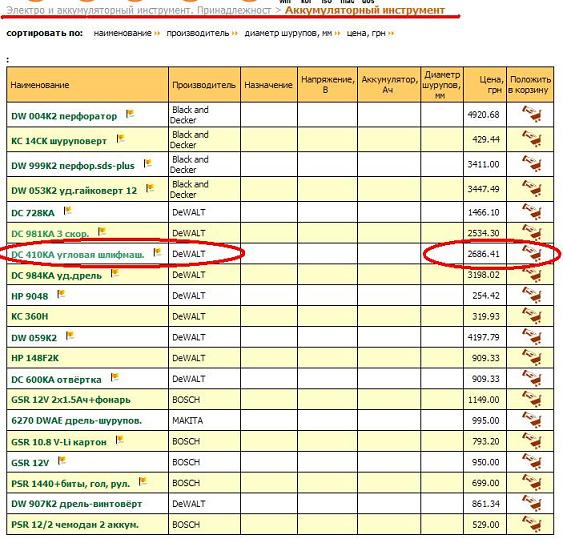Open product DW 999K2 перфор.sds-plus
The height and width of the screenshot is (543, 563).
point(73,166)
